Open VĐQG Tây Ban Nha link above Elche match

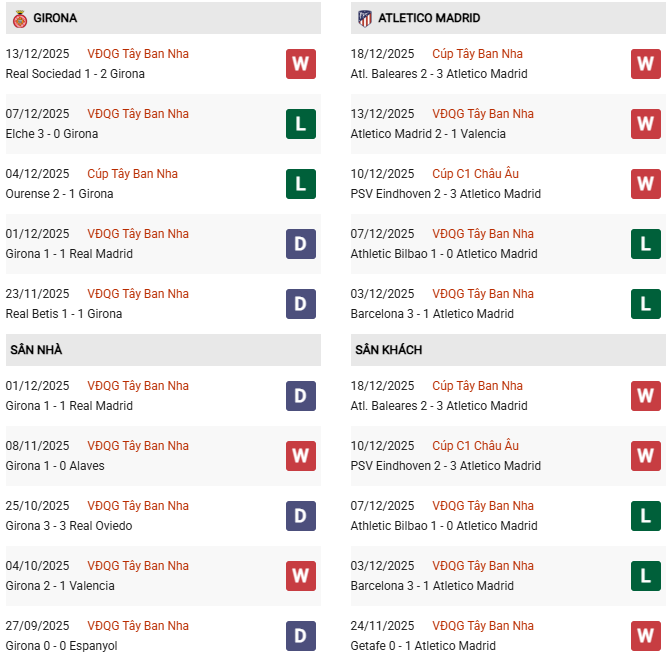pos(138,114)
